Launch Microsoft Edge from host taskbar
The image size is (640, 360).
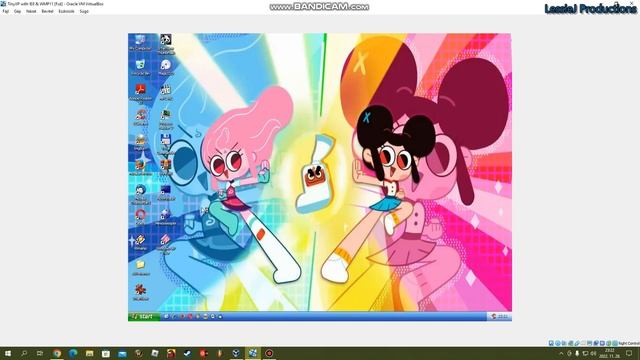(x=73, y=353)
